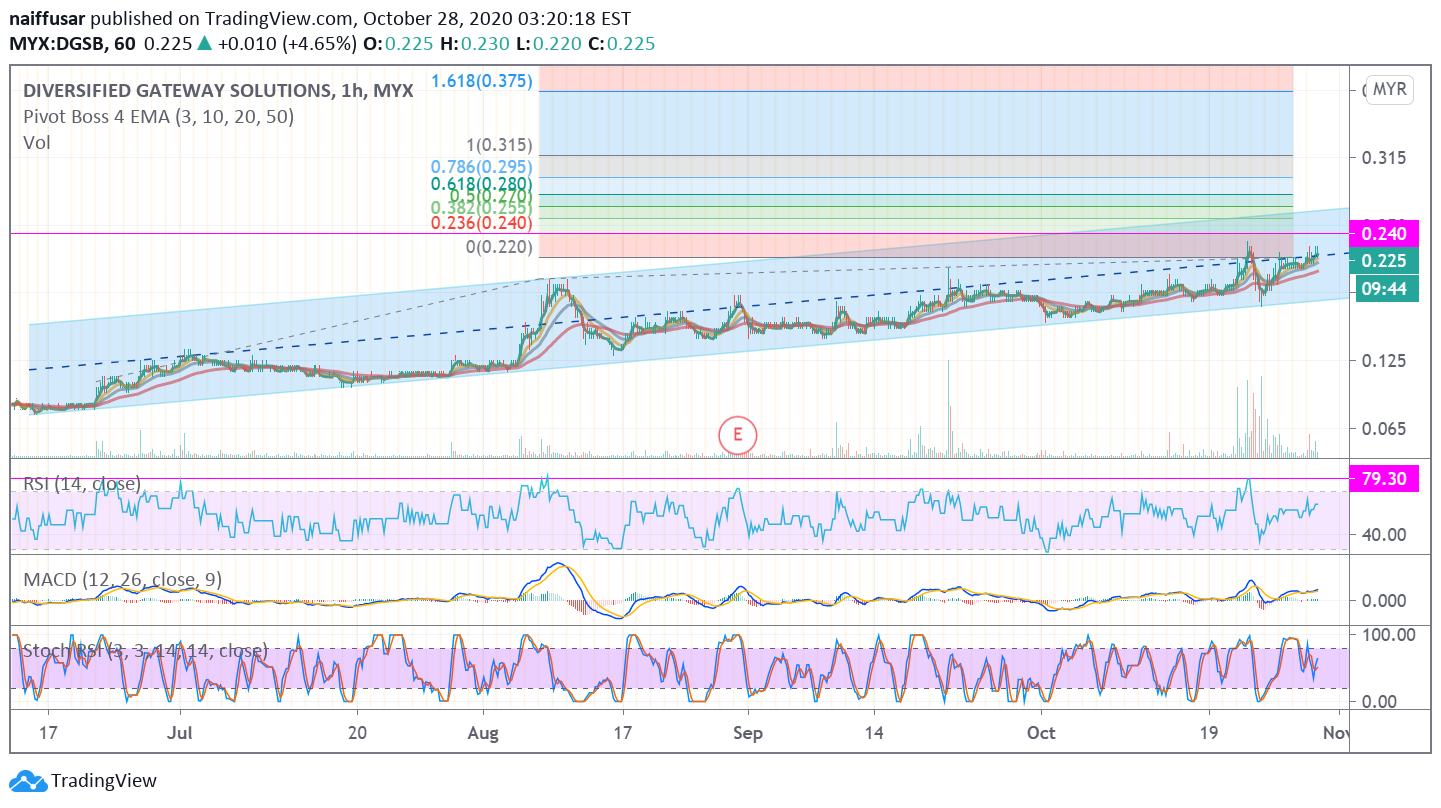Image resolution: width=1441 pixels, height=808 pixels.
Task: Click the '100.00' Stoch RSI axis tick
Action: point(1387,634)
